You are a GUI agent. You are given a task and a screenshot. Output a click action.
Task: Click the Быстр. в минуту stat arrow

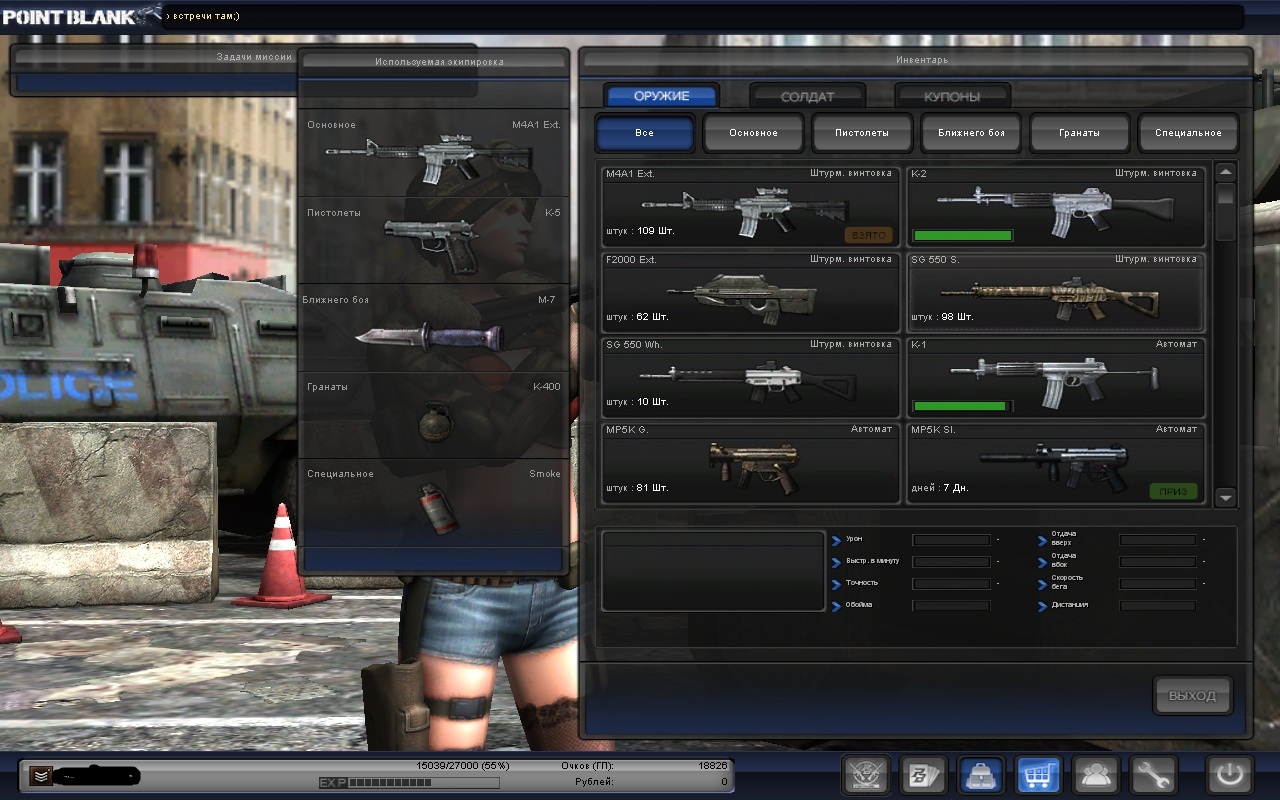tap(836, 563)
